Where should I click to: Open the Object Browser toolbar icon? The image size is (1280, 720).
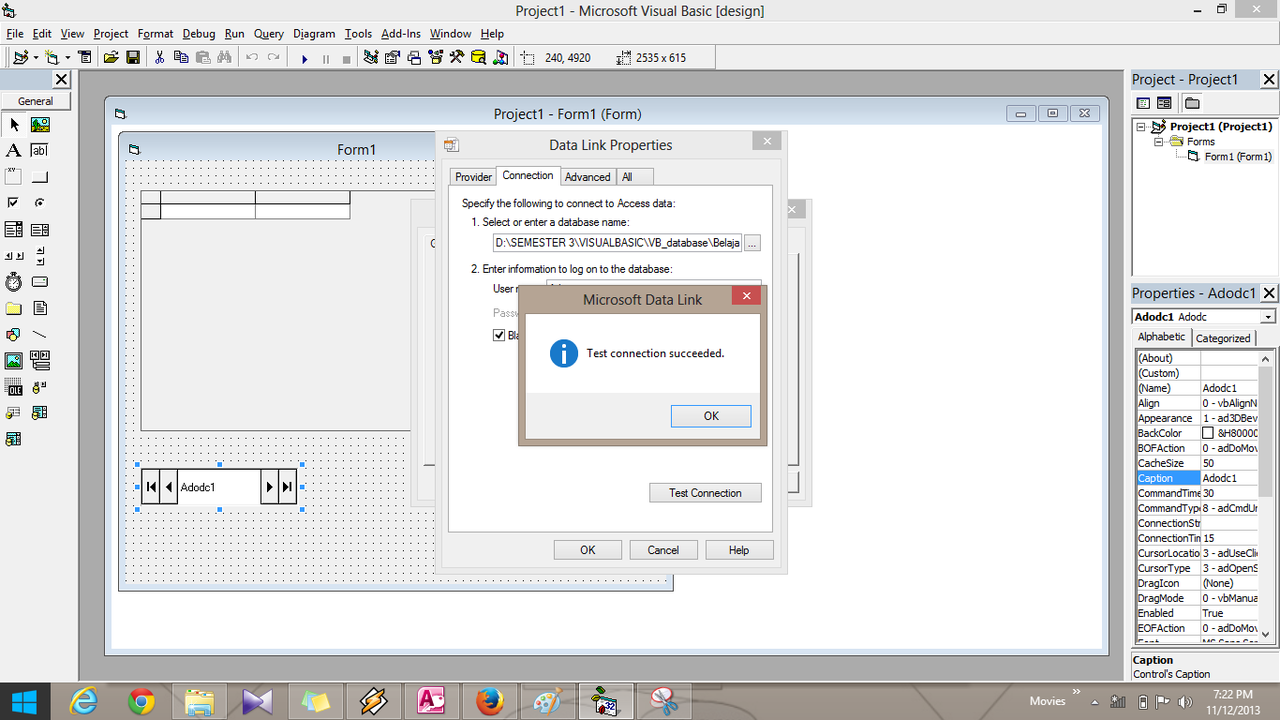point(436,58)
